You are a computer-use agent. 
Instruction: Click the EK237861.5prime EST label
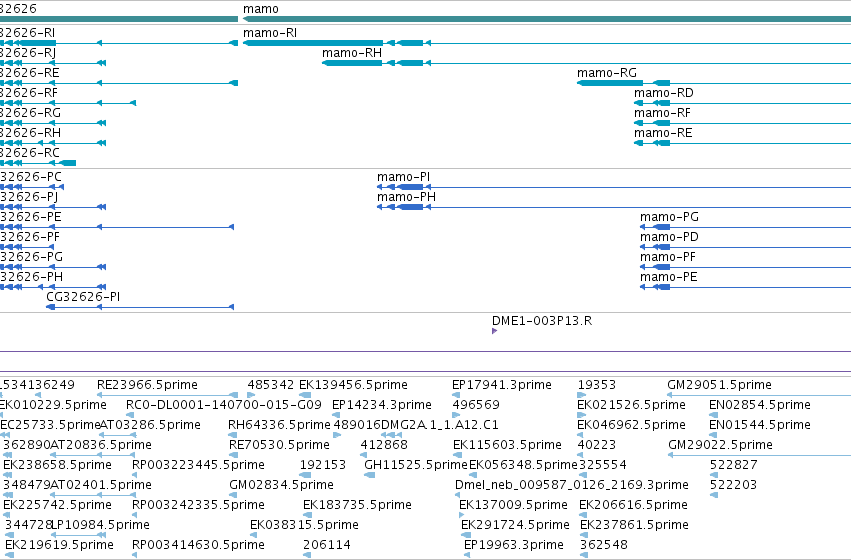[x=634, y=525]
